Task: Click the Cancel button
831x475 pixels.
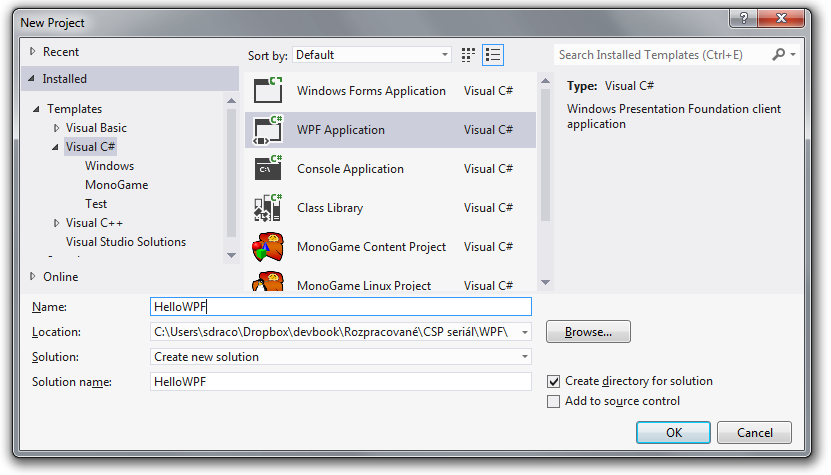Action: [x=754, y=433]
